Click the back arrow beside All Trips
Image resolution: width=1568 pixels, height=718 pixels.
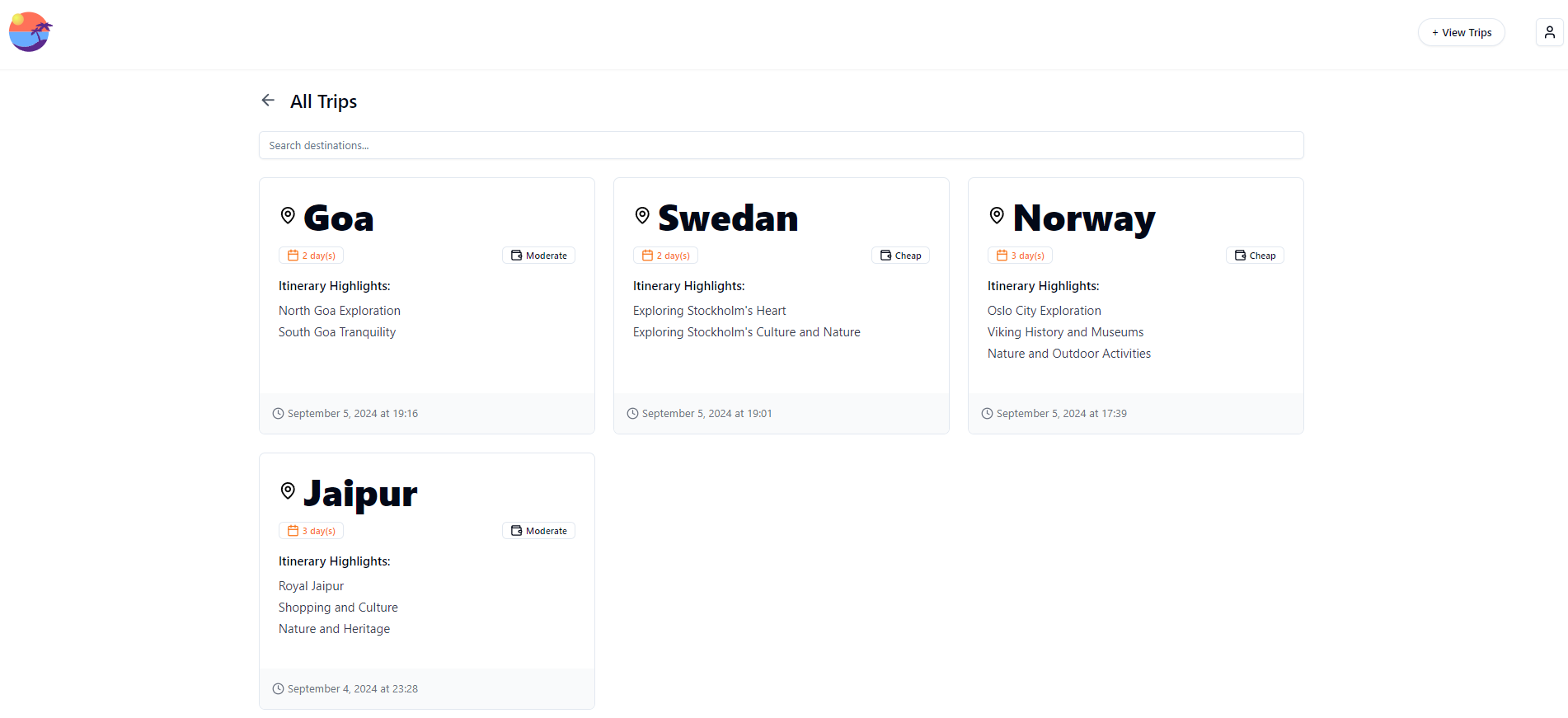point(267,100)
